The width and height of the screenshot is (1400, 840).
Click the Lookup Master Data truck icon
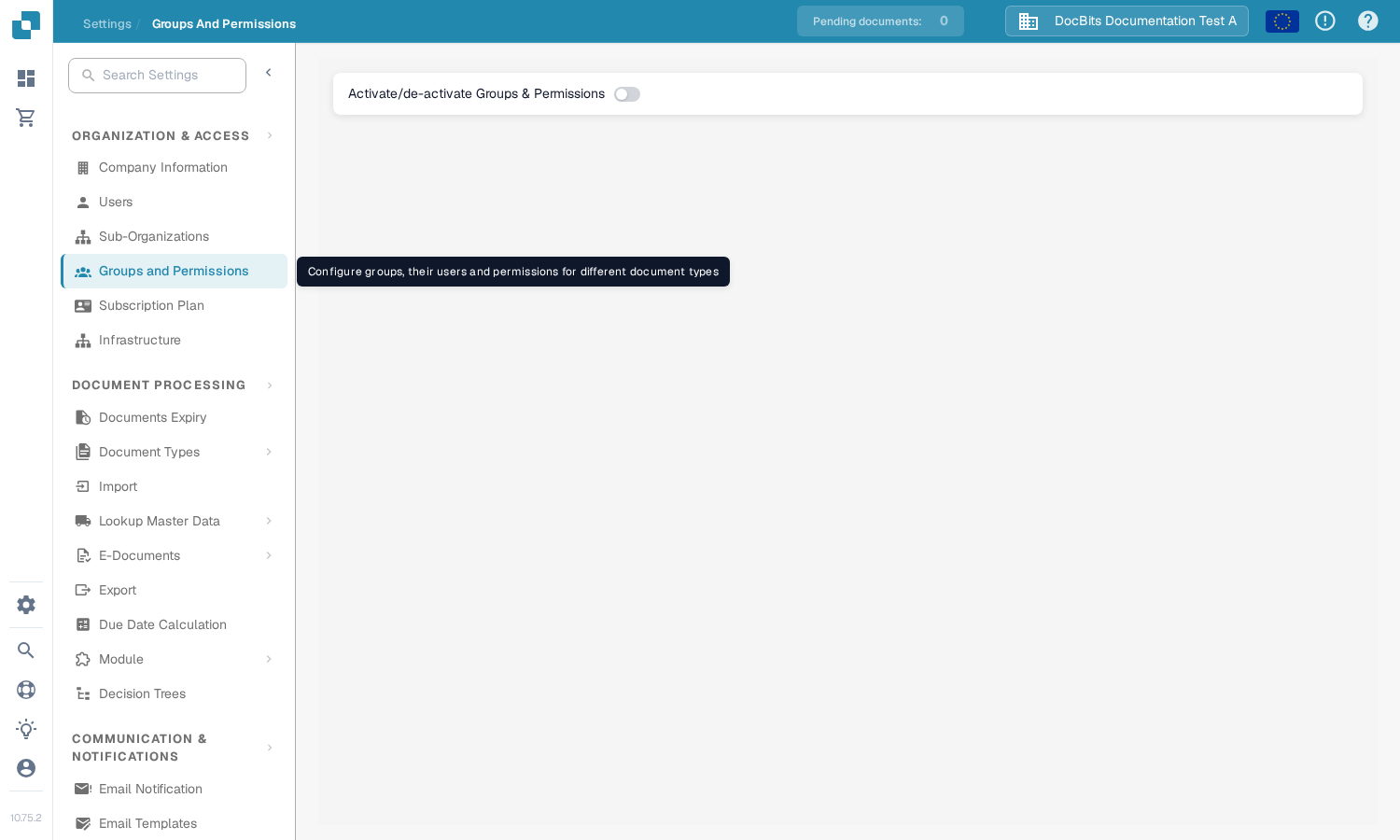83,521
